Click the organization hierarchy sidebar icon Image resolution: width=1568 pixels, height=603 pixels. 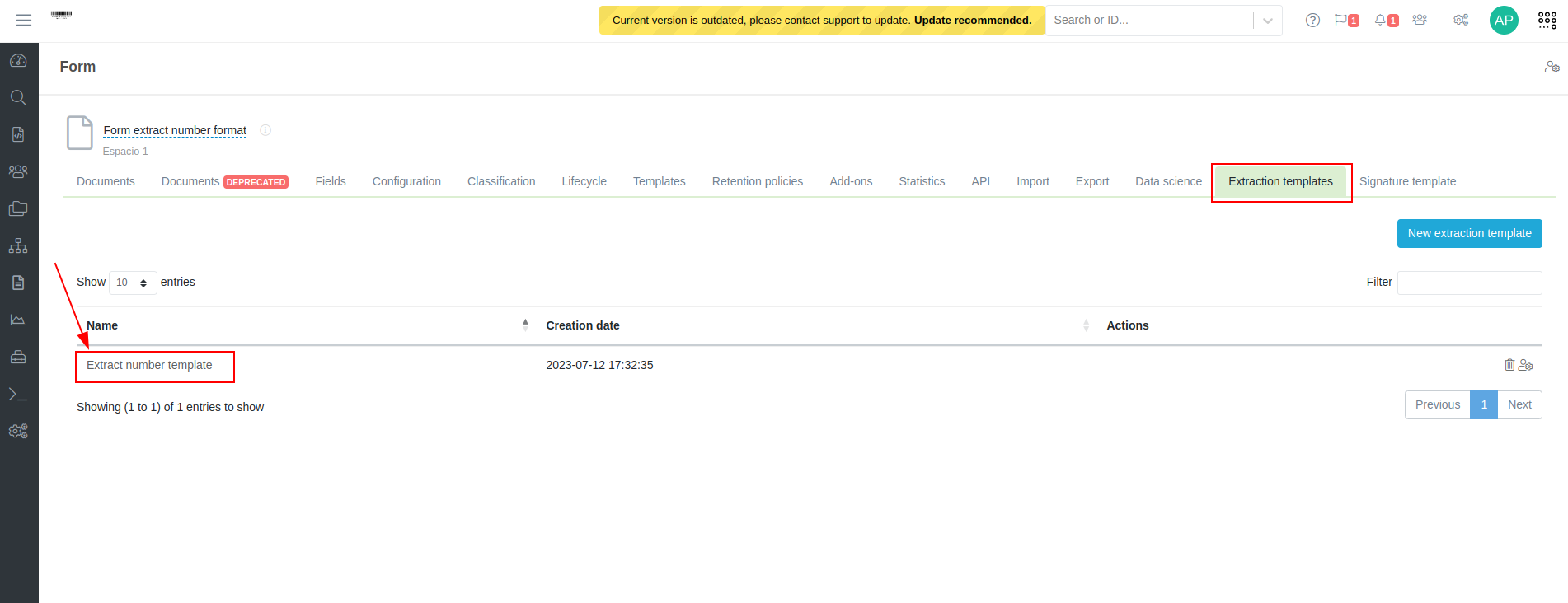(18, 246)
